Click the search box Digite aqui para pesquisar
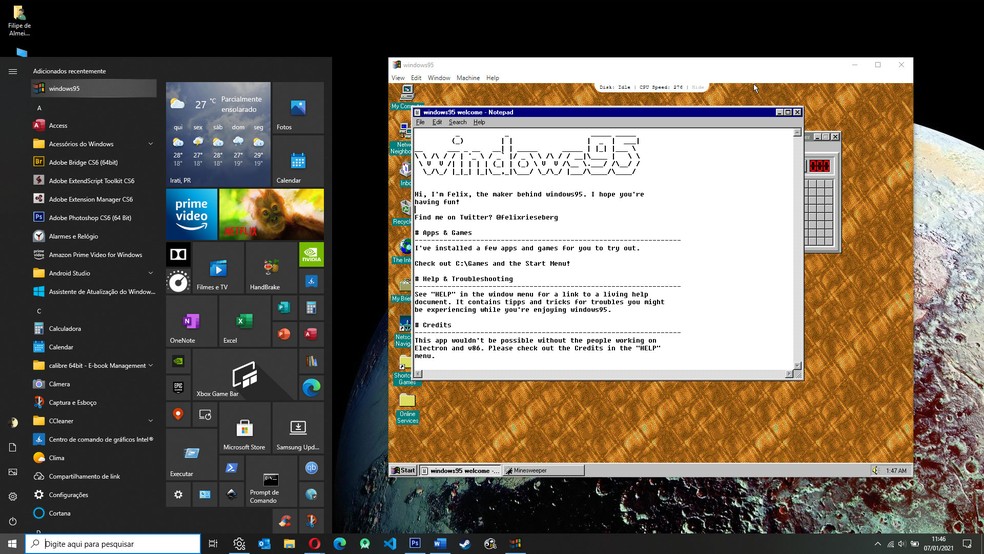Screen dimensions: 984x554 [113, 543]
